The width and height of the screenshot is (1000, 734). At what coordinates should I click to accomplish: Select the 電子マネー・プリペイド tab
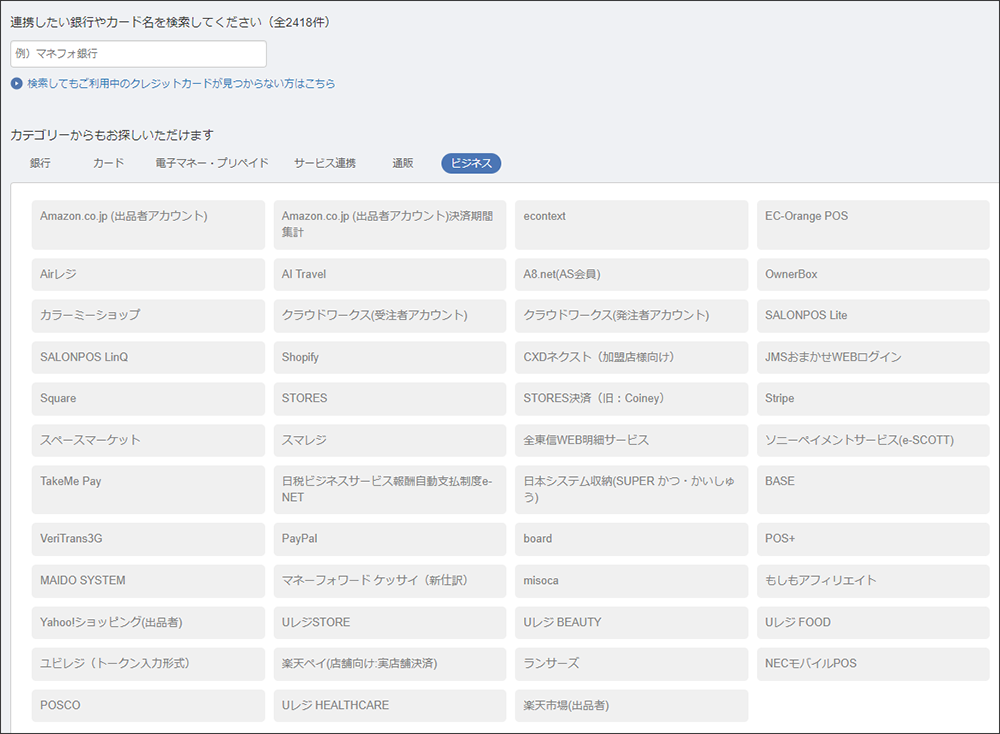(212, 163)
